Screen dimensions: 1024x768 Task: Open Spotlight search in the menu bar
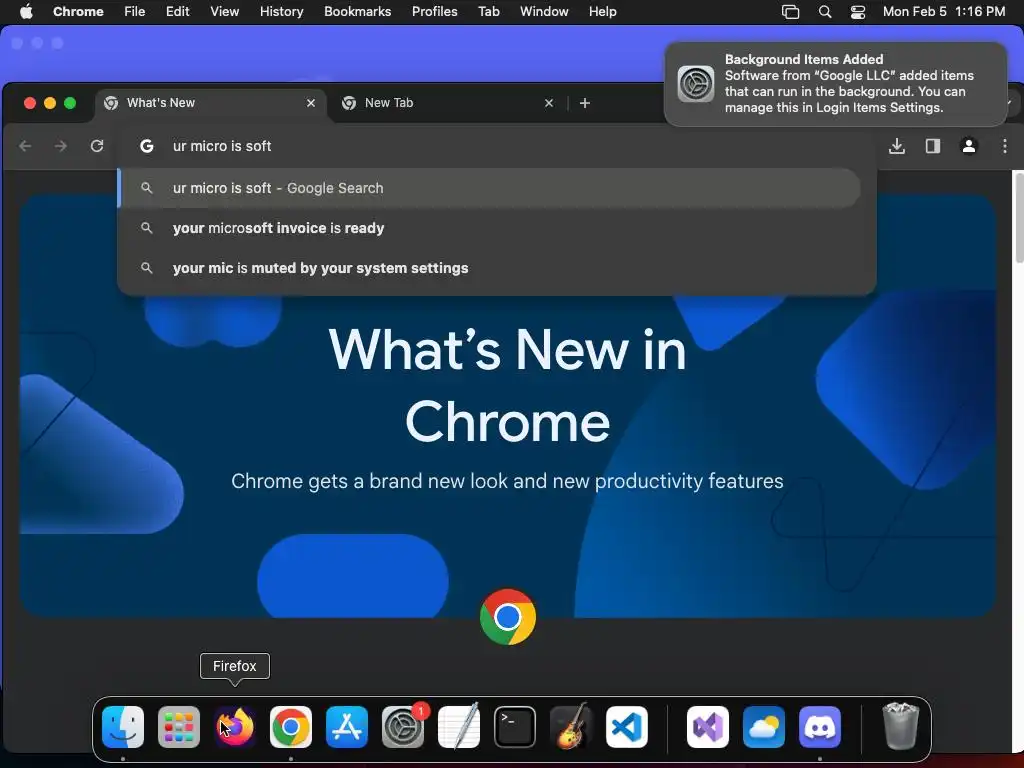pos(825,12)
